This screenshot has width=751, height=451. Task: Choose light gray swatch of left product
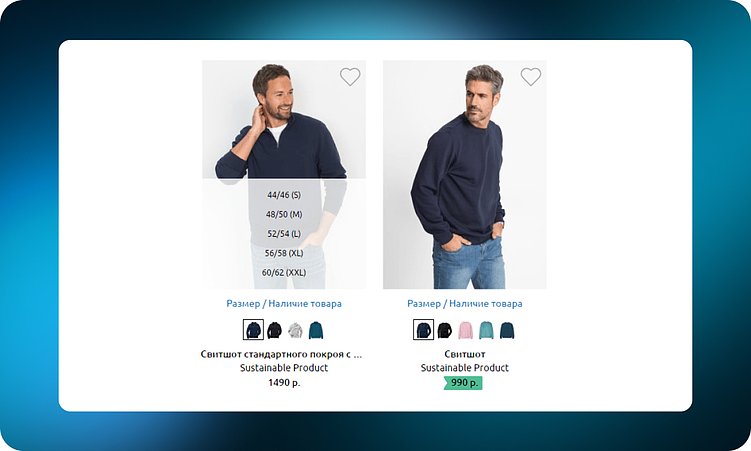click(x=295, y=330)
